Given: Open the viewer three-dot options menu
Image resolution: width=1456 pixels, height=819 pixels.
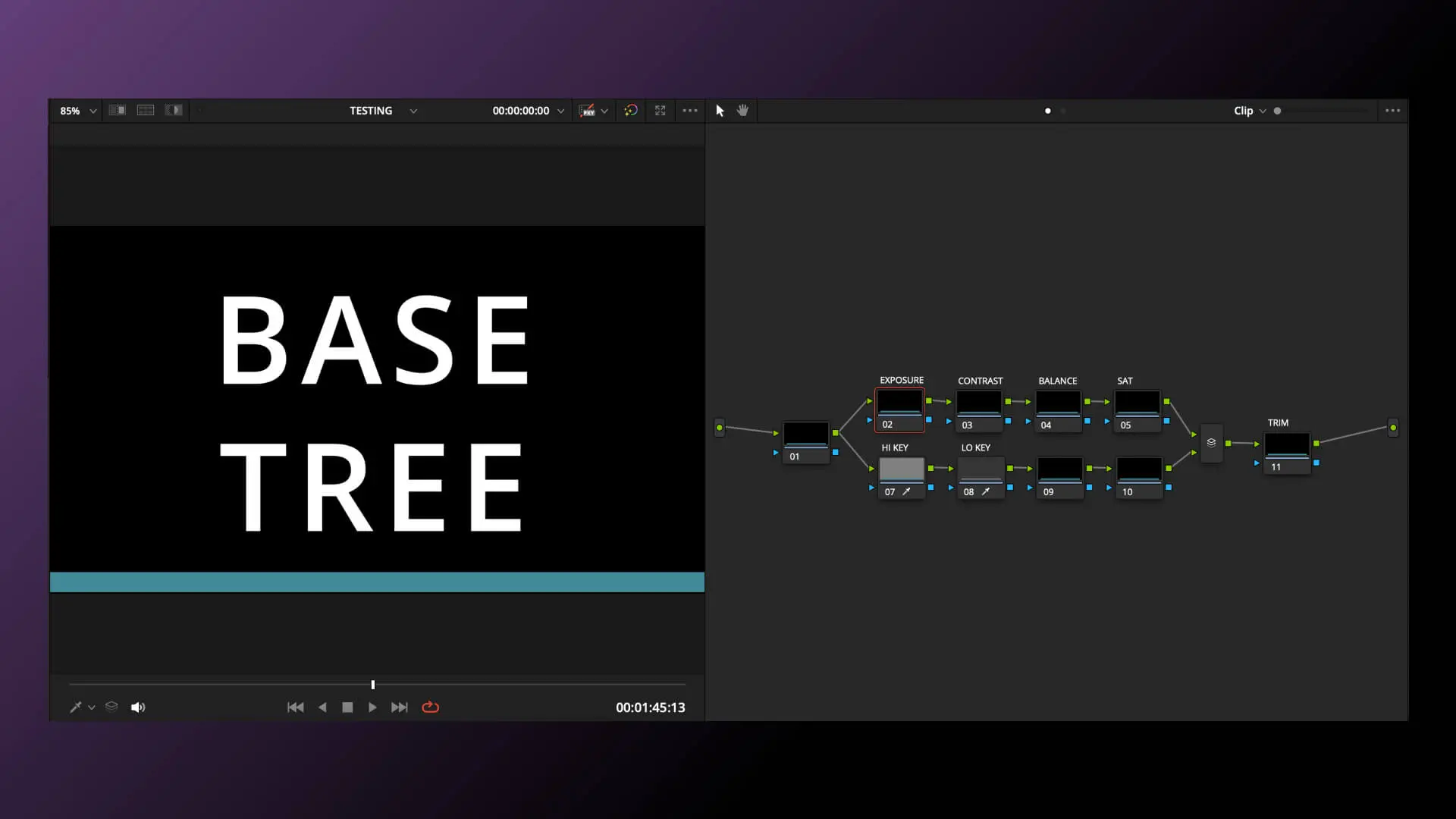Looking at the screenshot, I should (x=690, y=111).
